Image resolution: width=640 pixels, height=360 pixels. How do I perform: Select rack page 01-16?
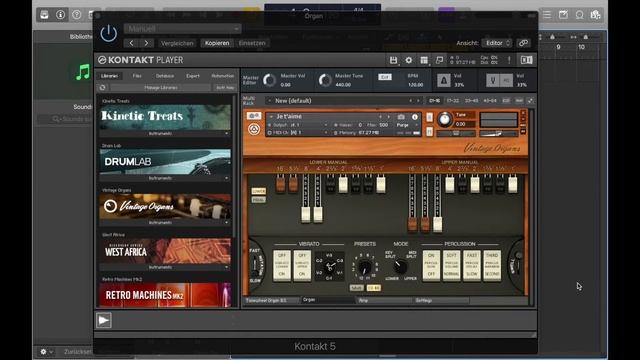point(434,100)
